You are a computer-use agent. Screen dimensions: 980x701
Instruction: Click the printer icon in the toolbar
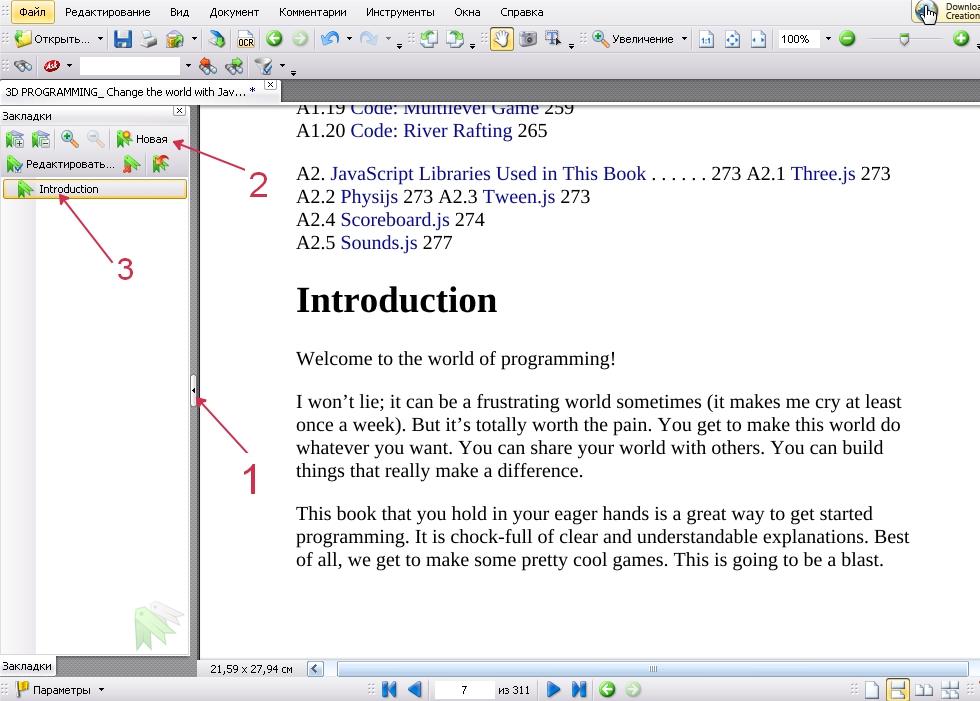coord(149,39)
